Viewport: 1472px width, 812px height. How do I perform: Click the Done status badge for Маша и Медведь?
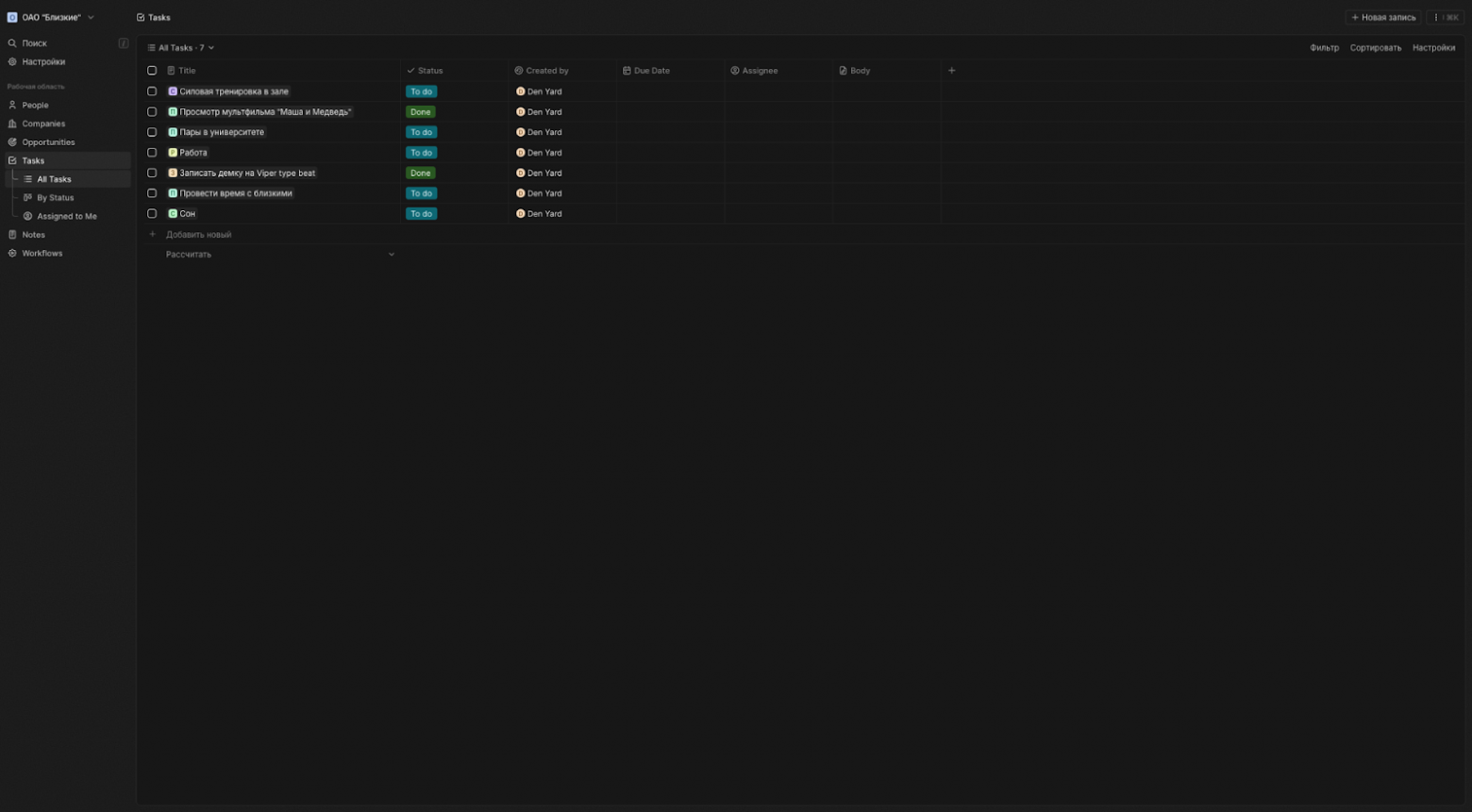point(420,112)
